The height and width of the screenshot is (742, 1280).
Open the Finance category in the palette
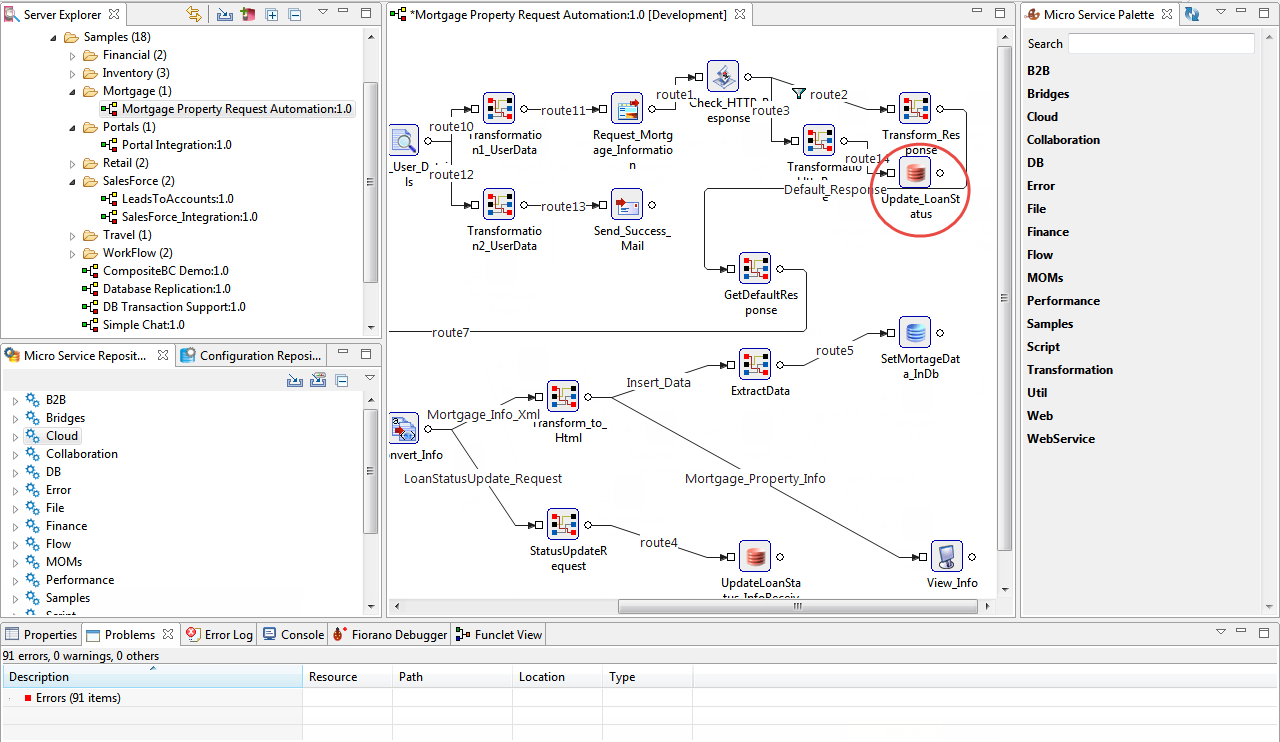[x=1048, y=232]
